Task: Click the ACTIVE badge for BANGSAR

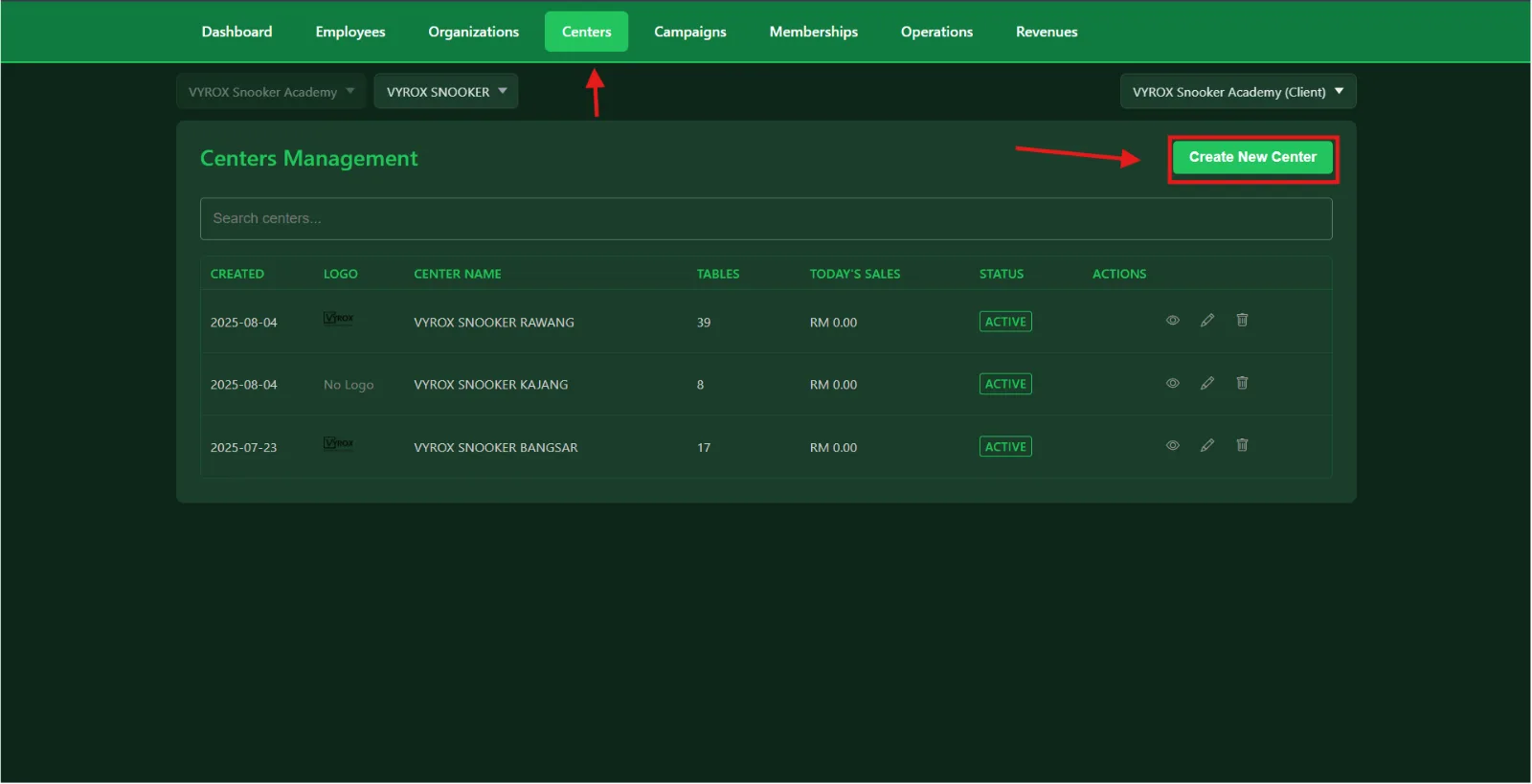Action: tap(1005, 447)
